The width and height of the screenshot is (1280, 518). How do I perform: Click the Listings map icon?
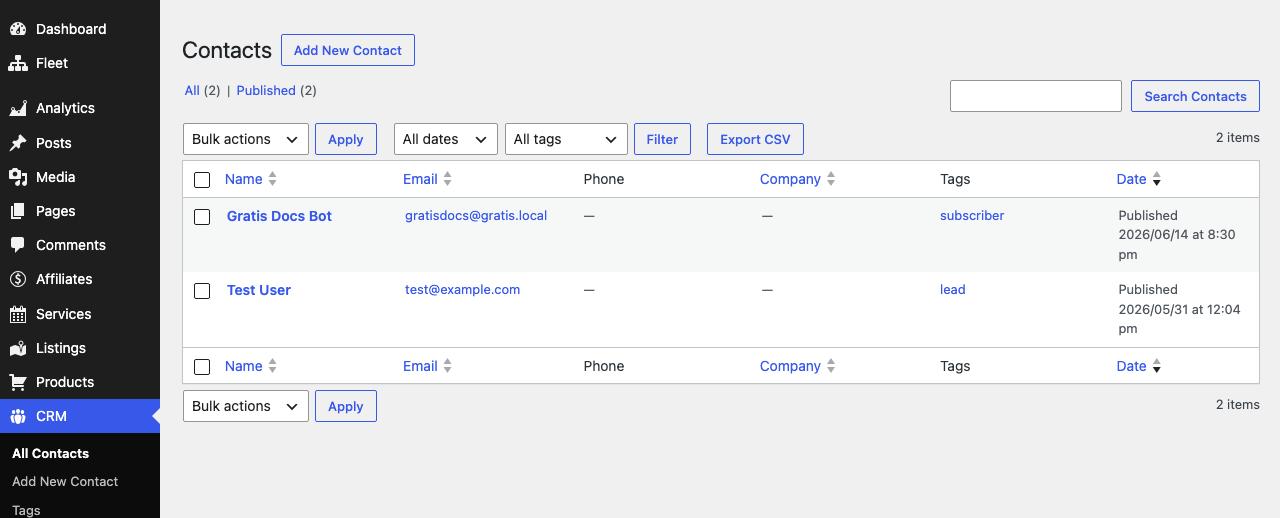18,348
